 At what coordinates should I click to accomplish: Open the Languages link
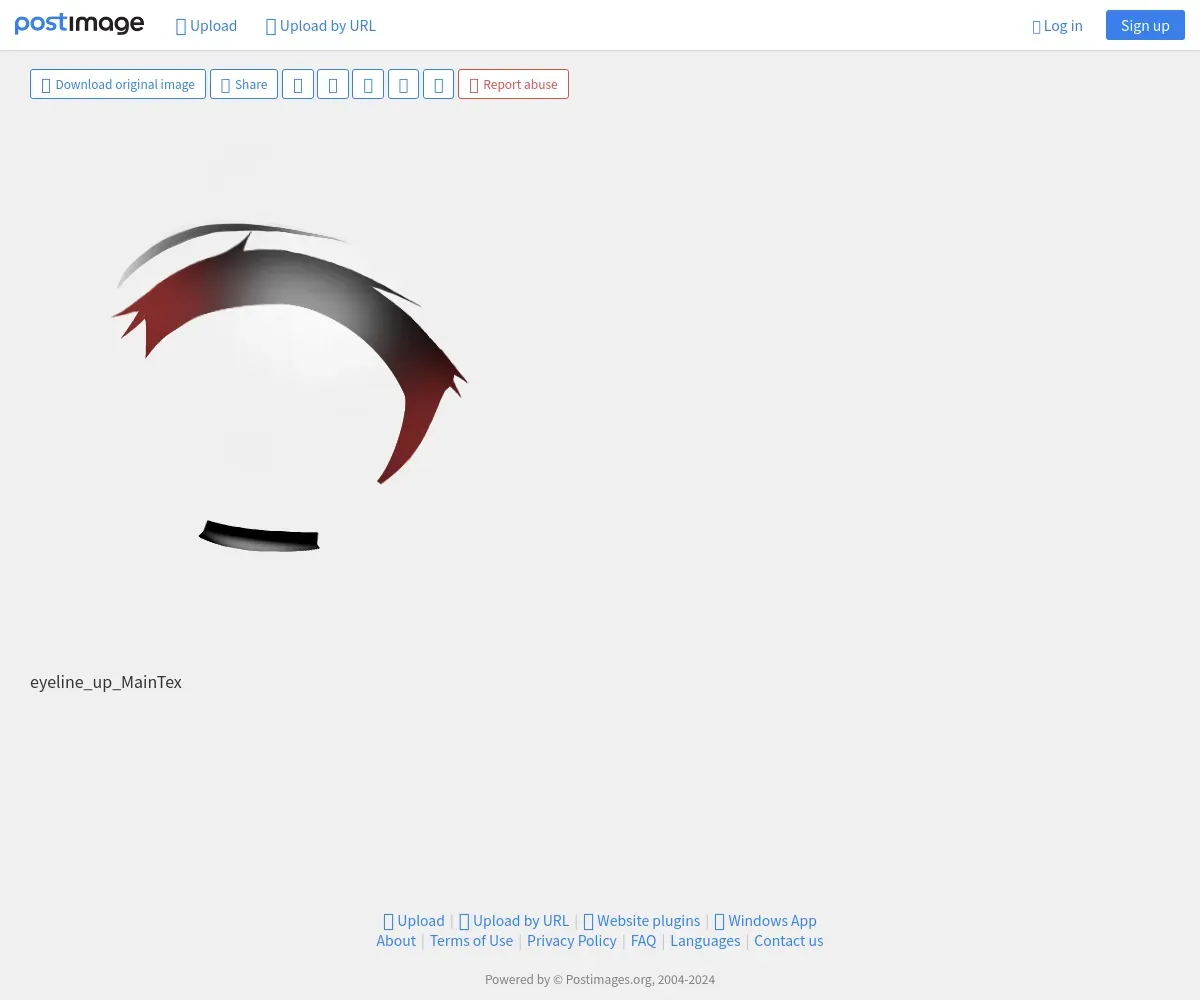pyautogui.click(x=705, y=940)
